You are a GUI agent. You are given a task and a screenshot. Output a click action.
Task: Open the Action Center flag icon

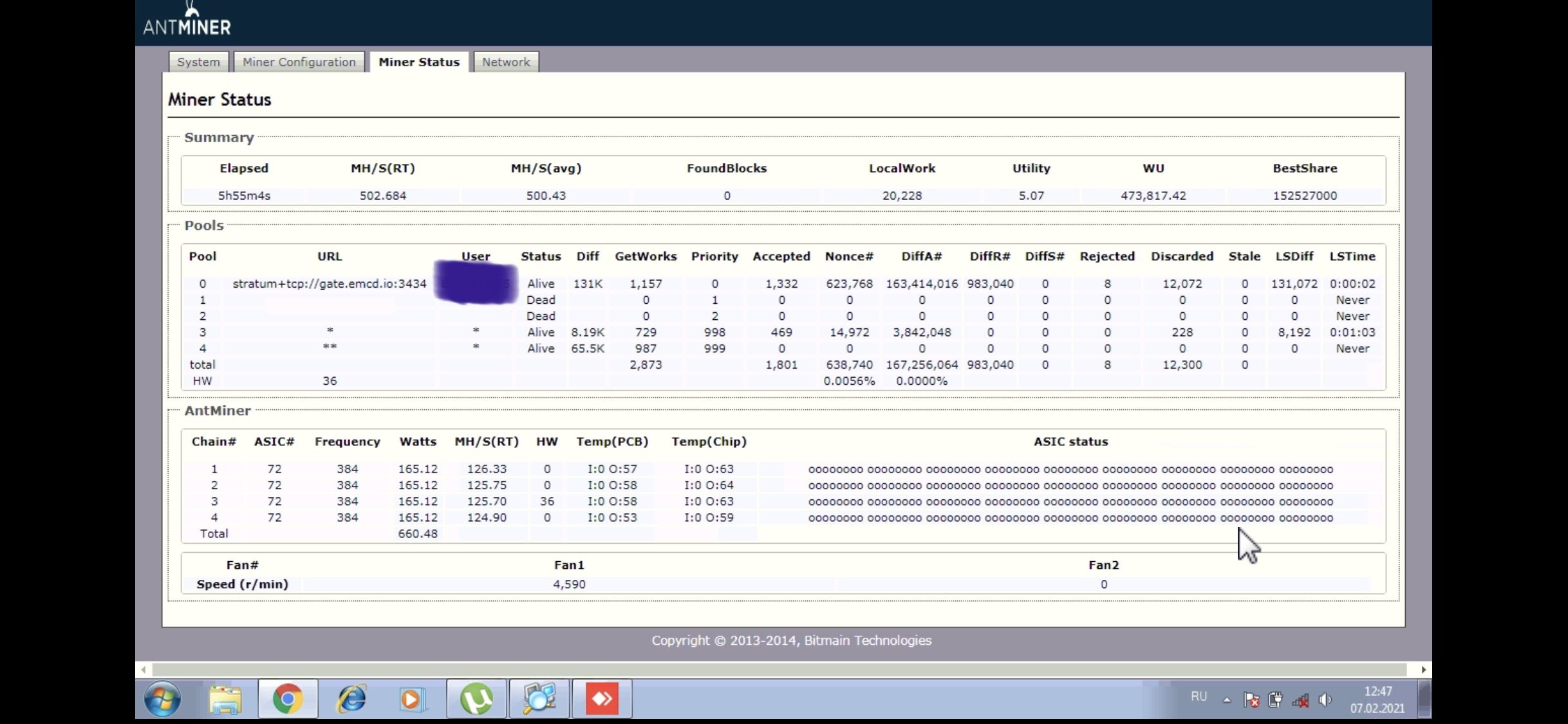click(x=1251, y=700)
